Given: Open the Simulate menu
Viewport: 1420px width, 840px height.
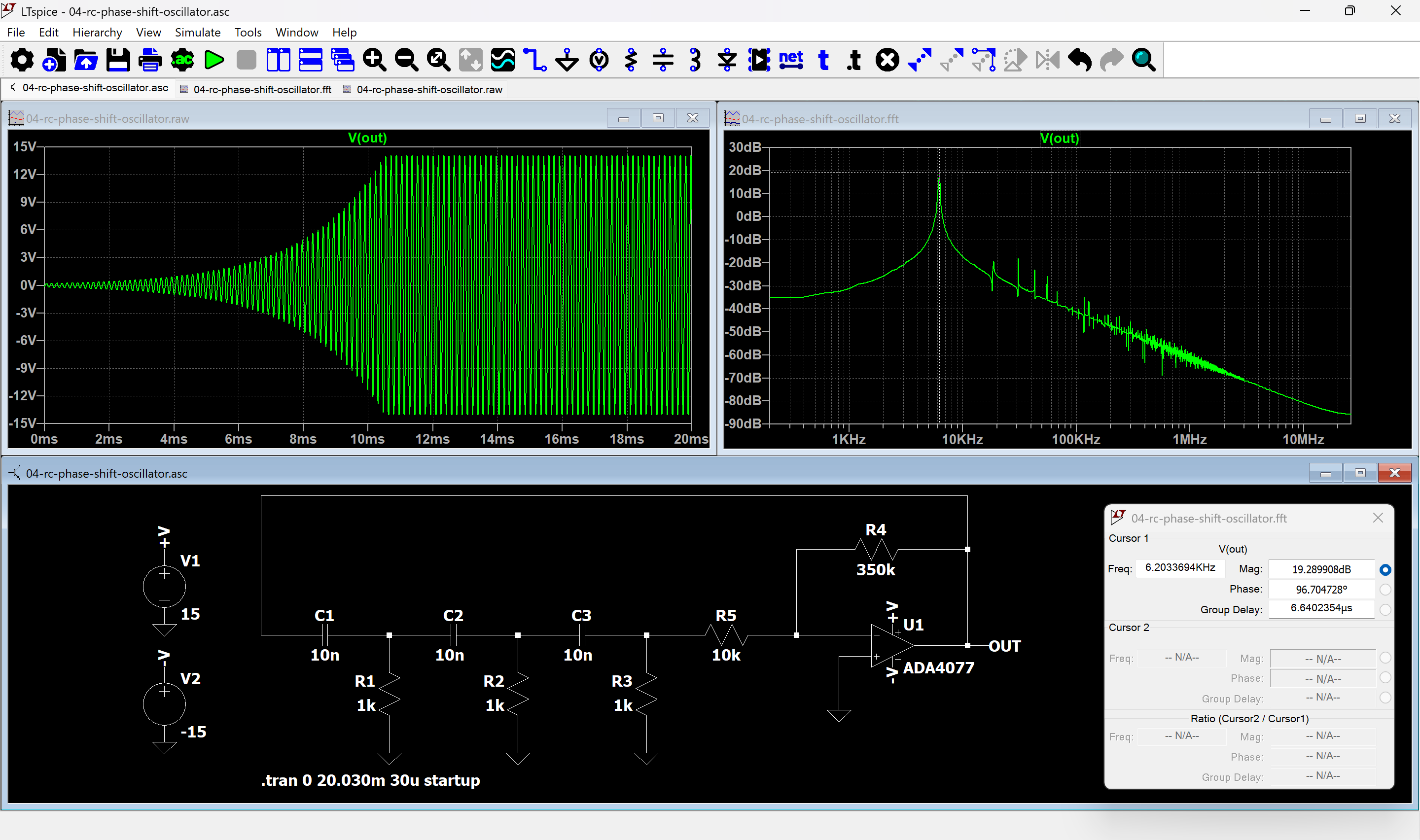Looking at the screenshot, I should coord(198,32).
